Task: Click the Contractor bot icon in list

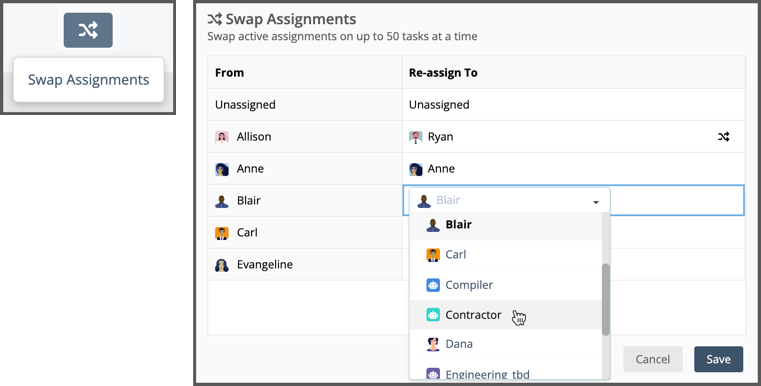Action: pyautogui.click(x=433, y=315)
